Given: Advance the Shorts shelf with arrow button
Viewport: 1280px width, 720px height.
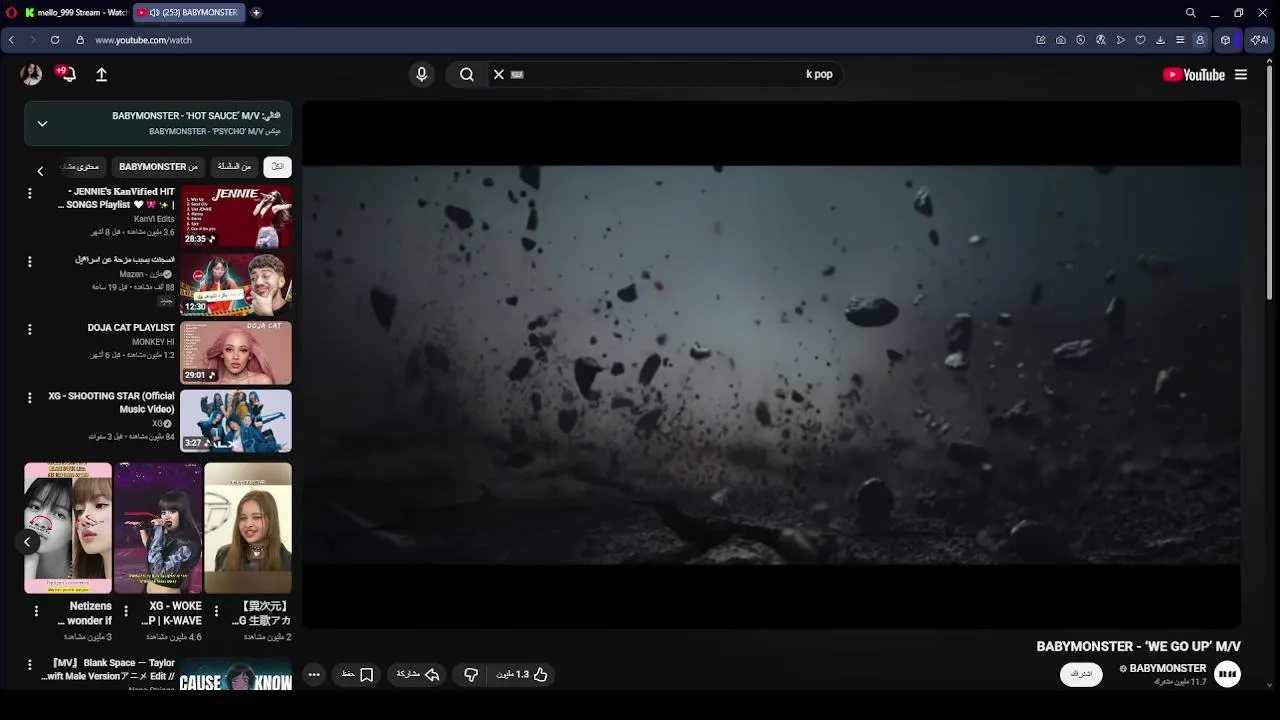Looking at the screenshot, I should click(27, 542).
